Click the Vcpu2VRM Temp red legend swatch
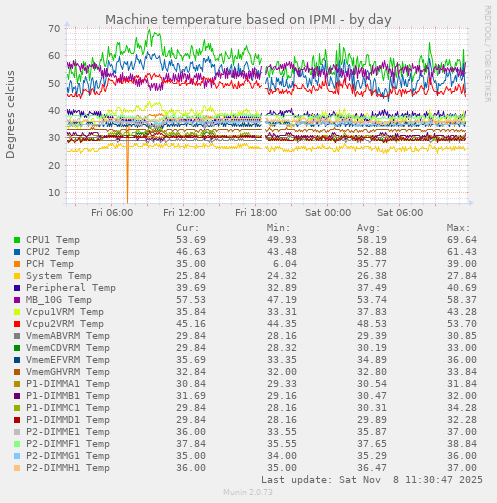This screenshot has width=497, height=503. pyautogui.click(x=17, y=324)
